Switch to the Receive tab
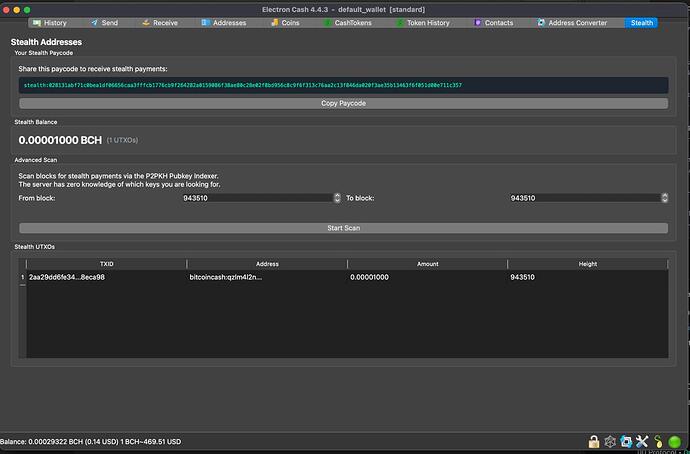 (x=160, y=22)
